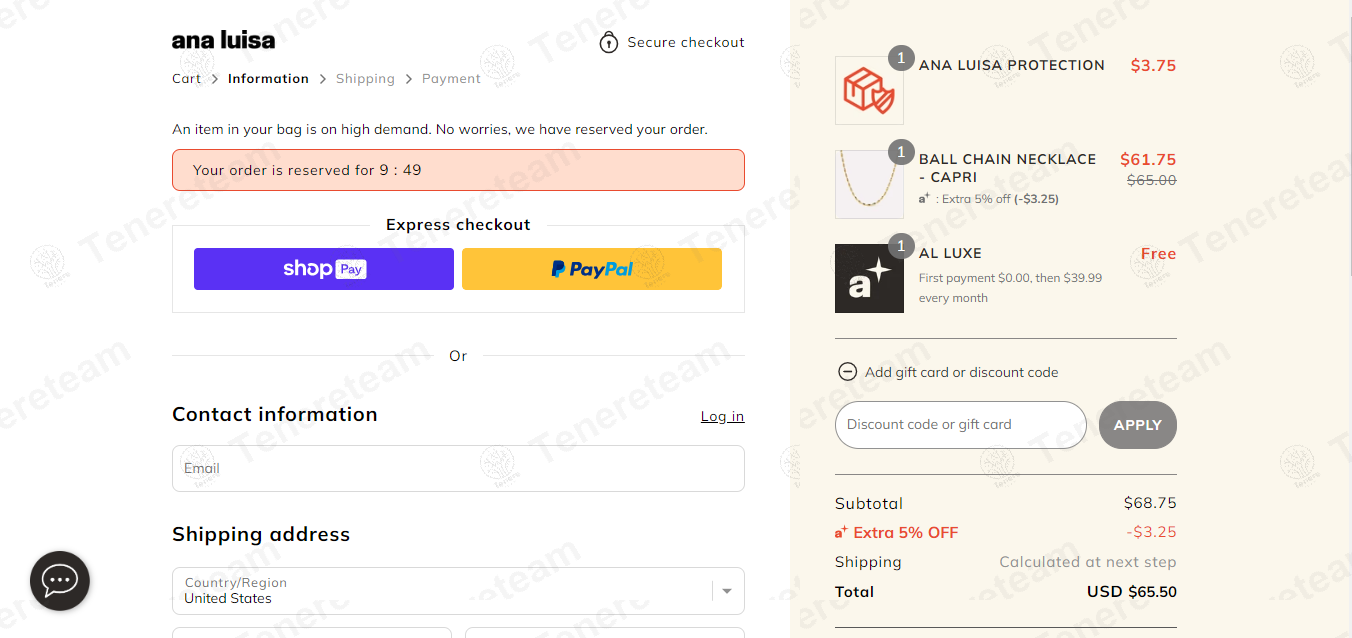The image size is (1352, 638).
Task: Click the Ana Luisa Protection box icon
Action: click(869, 90)
